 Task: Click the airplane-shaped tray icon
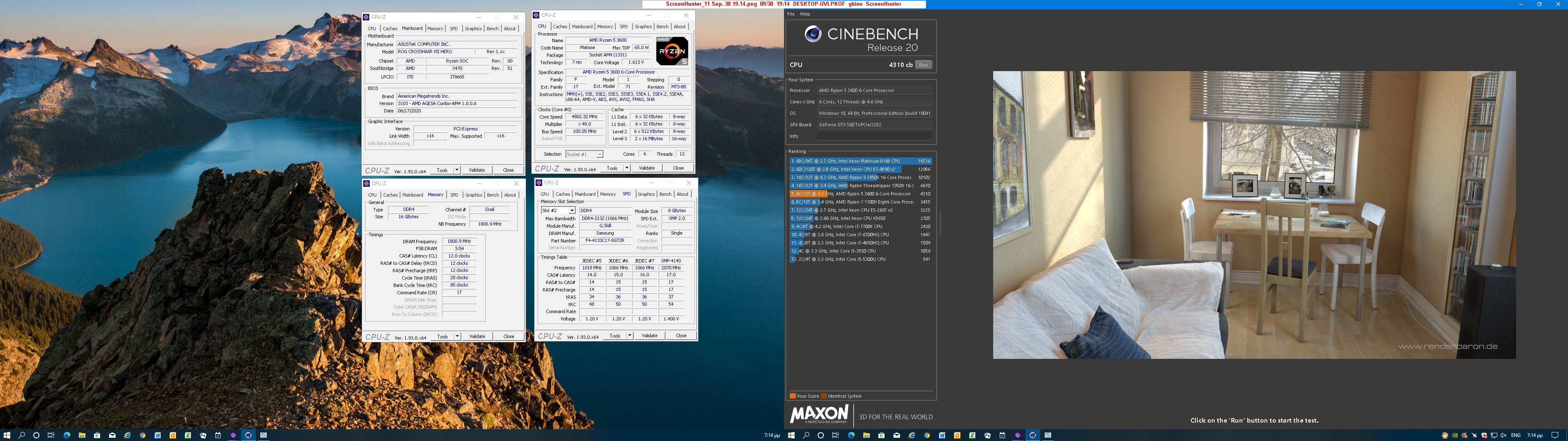[x=1474, y=436]
